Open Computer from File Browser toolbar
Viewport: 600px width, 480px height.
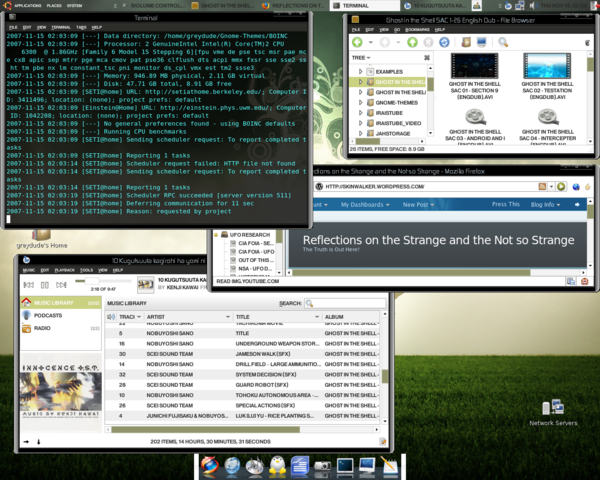click(x=482, y=42)
